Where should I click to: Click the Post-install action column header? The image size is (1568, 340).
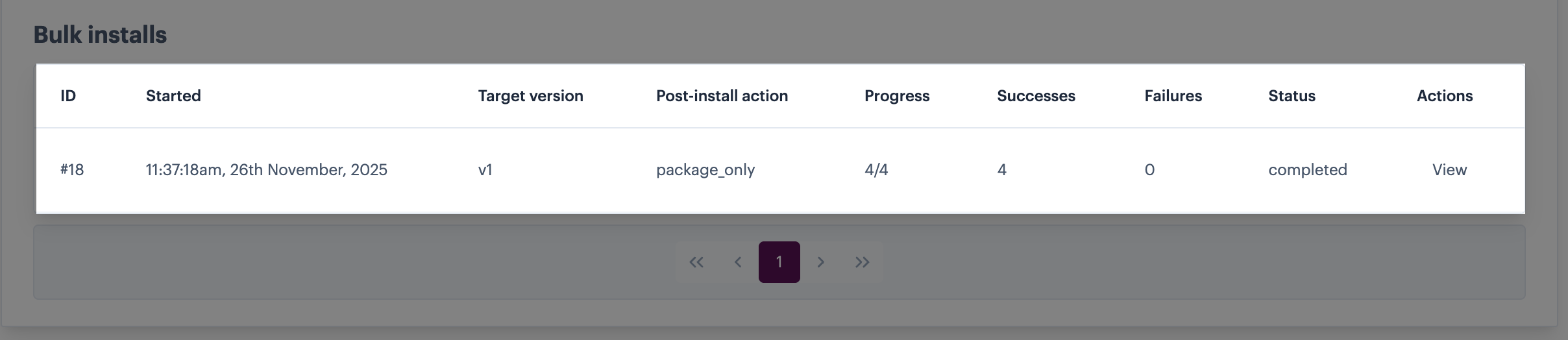(722, 96)
